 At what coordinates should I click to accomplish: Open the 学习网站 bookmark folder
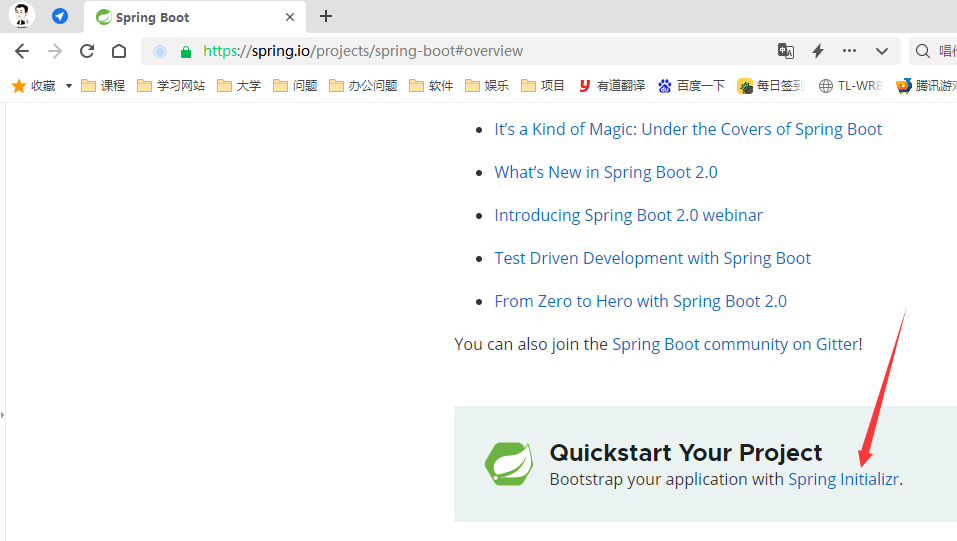tap(171, 86)
